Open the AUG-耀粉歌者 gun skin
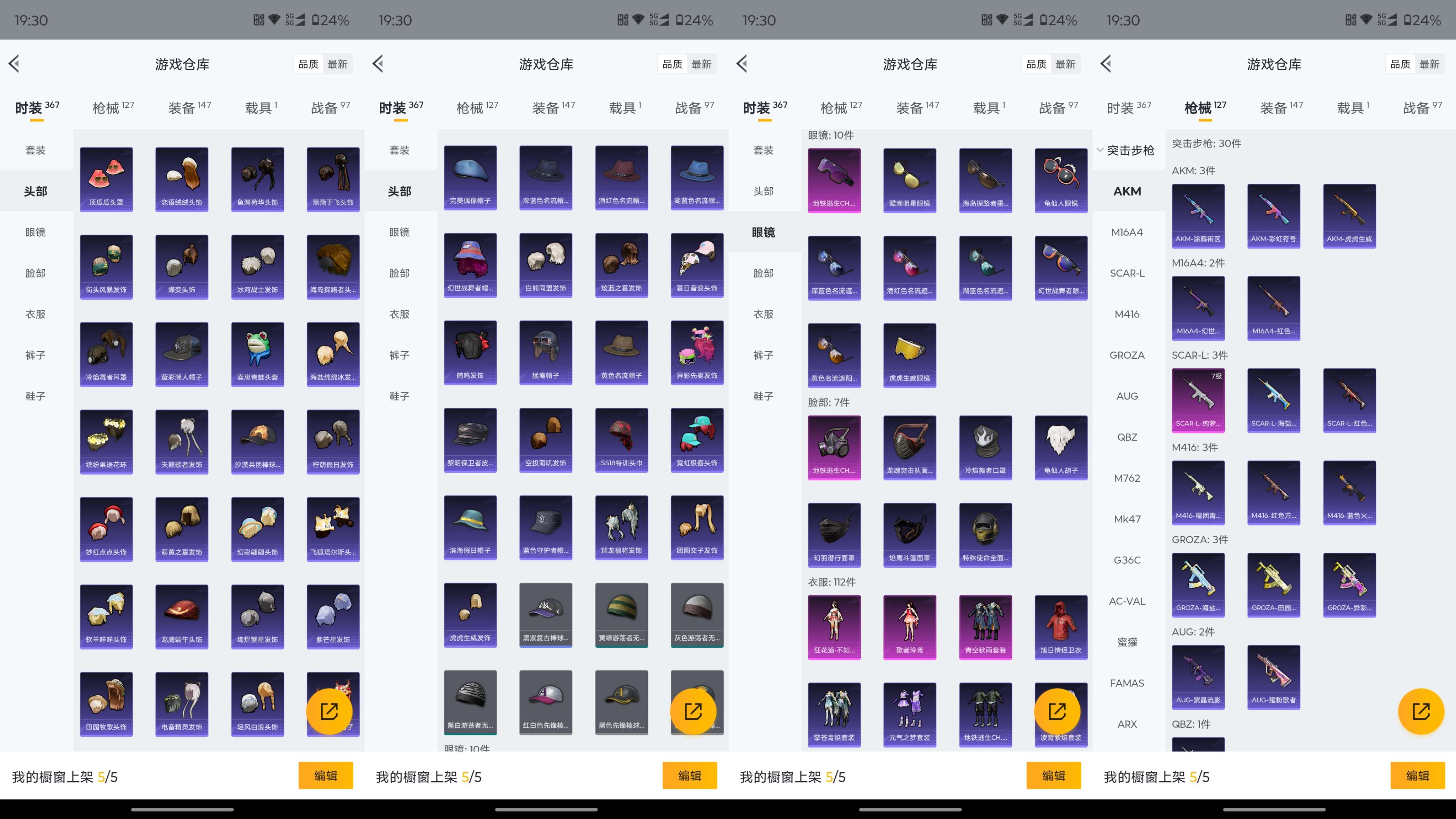 (x=1274, y=677)
